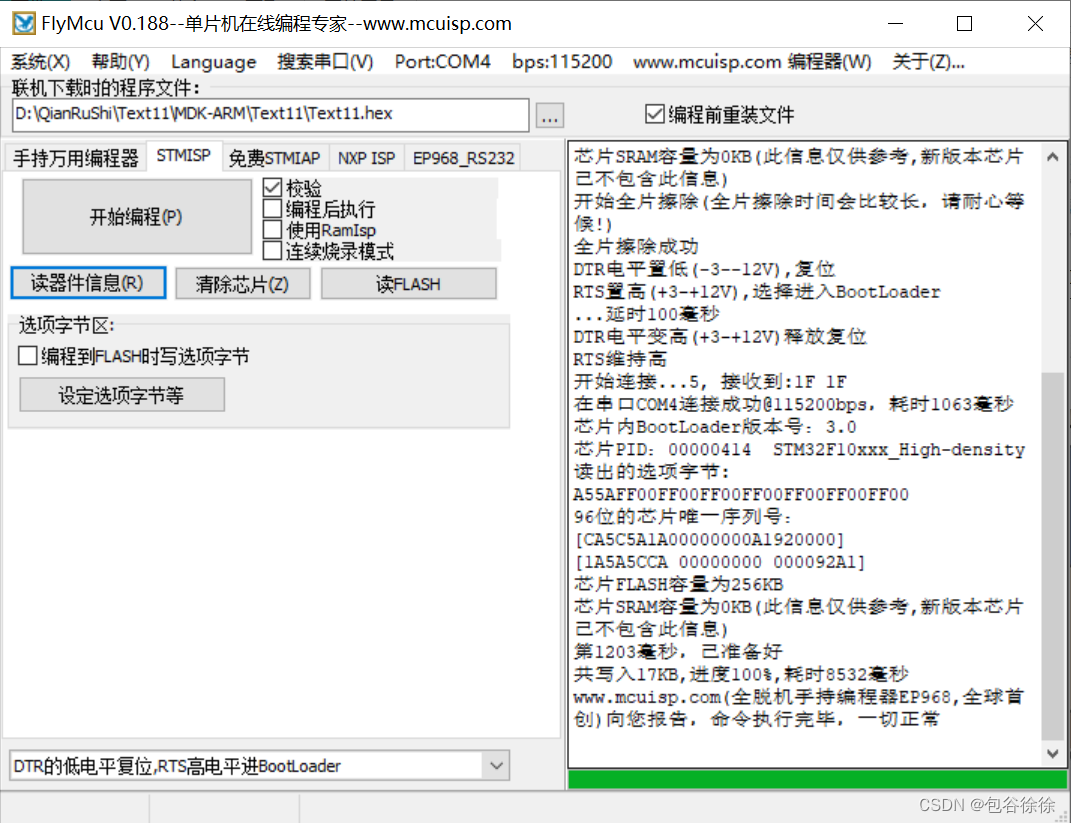Image resolution: width=1071 pixels, height=823 pixels.
Task: Close the FlyMcu window
Action: coord(1035,24)
